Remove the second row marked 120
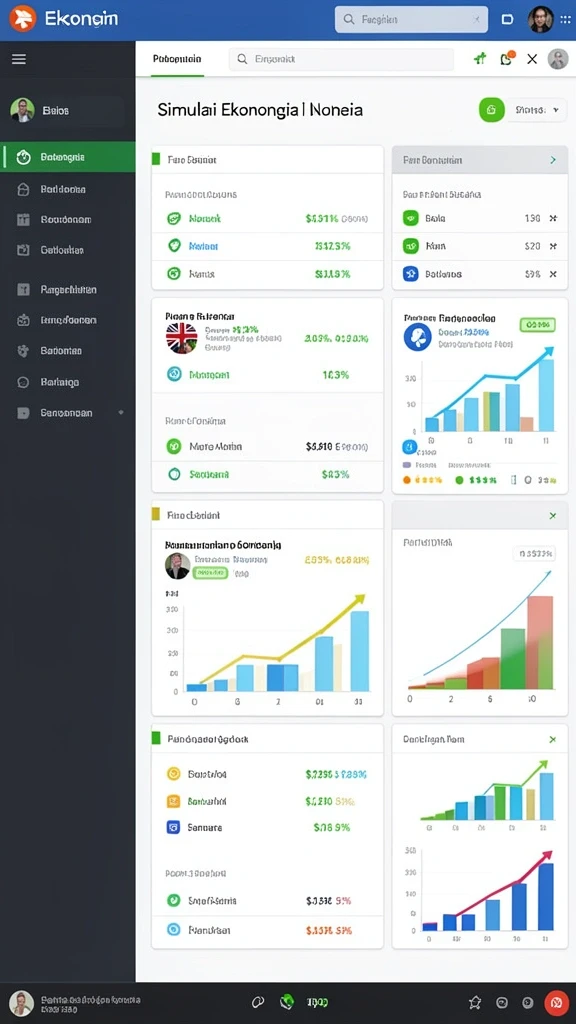Image resolution: width=576 pixels, height=1024 pixels. coord(553,246)
